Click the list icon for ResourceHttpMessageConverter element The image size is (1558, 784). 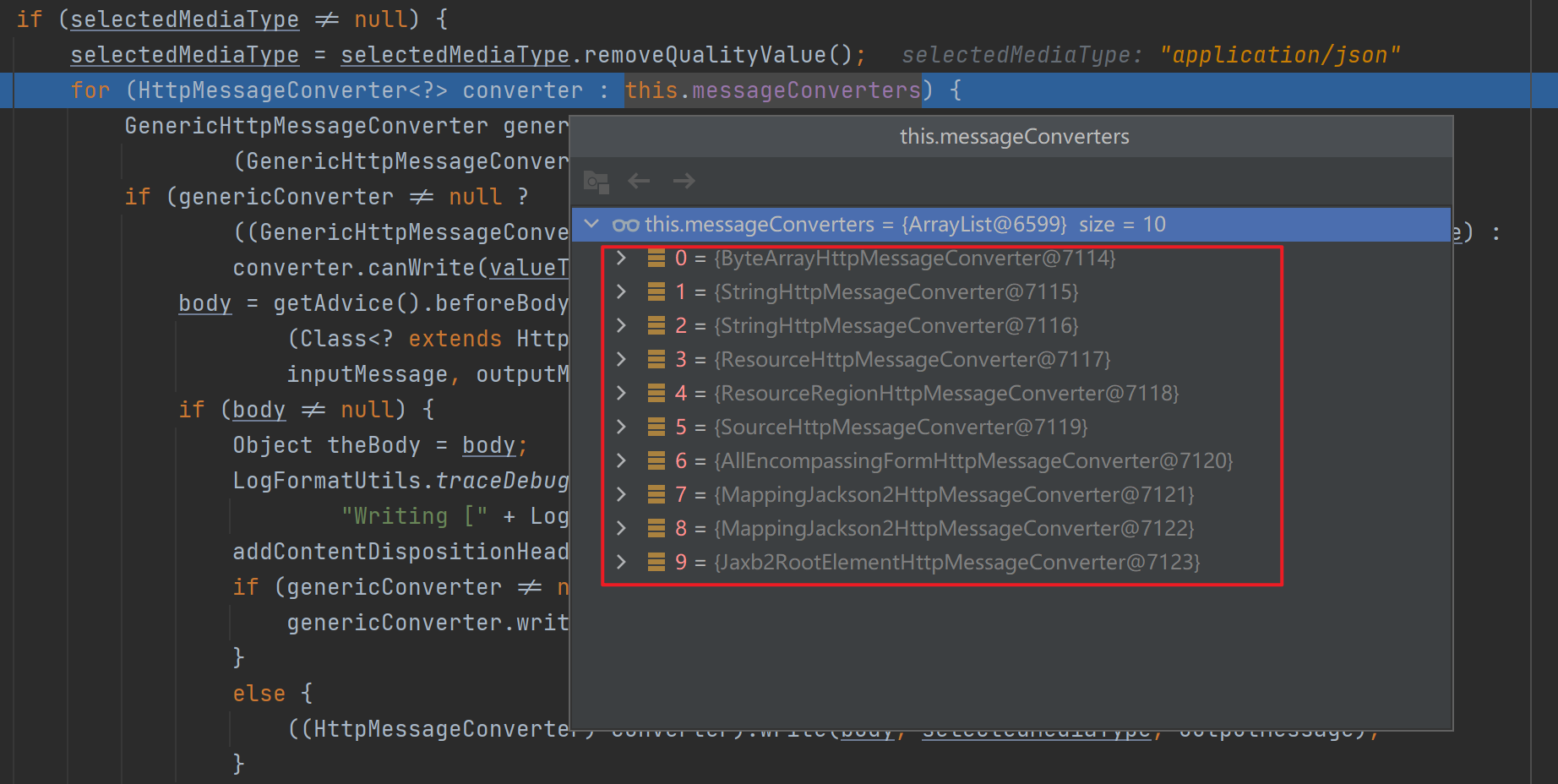click(x=656, y=360)
